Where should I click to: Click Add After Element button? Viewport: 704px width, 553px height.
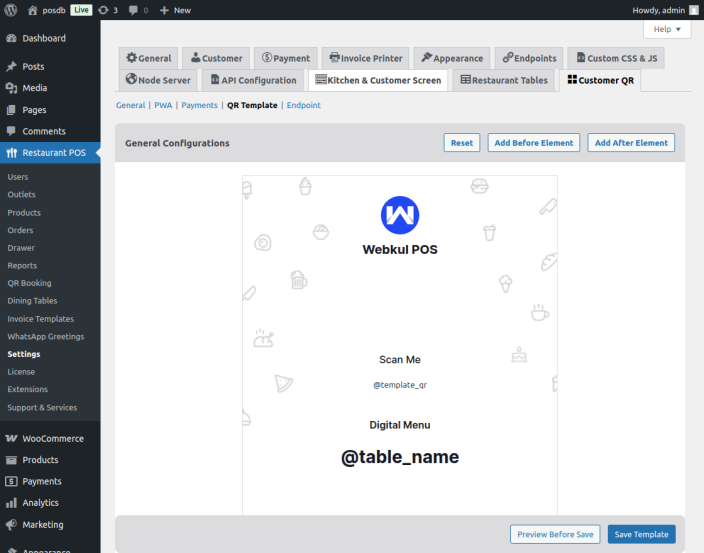point(631,143)
